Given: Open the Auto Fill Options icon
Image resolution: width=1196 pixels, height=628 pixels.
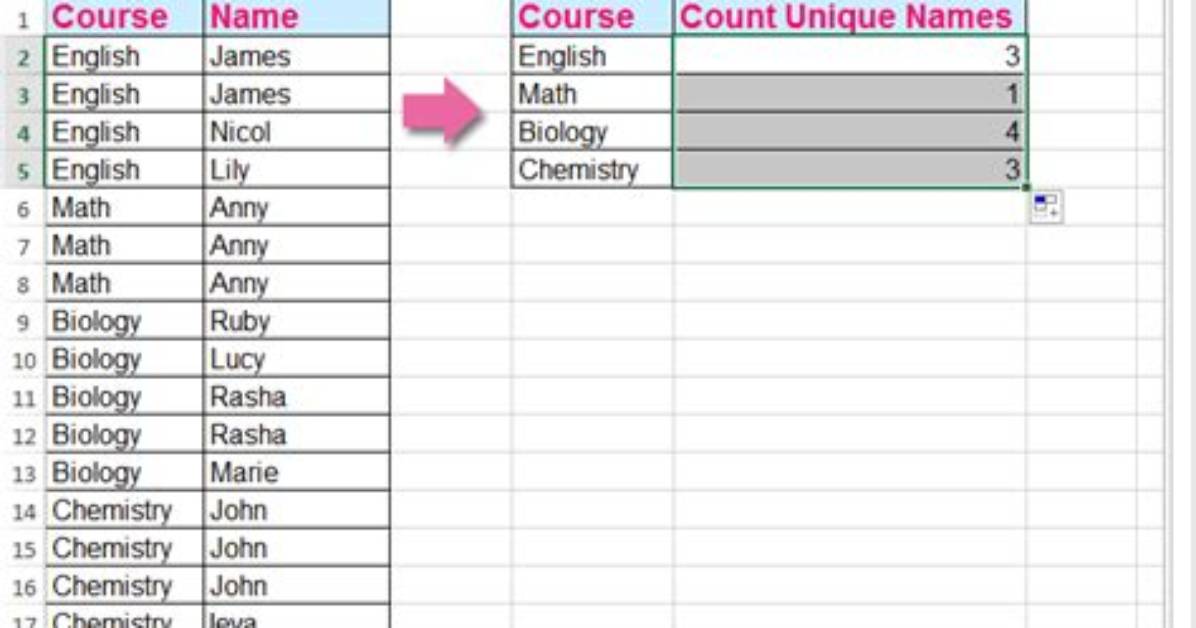Looking at the screenshot, I should point(1046,207).
